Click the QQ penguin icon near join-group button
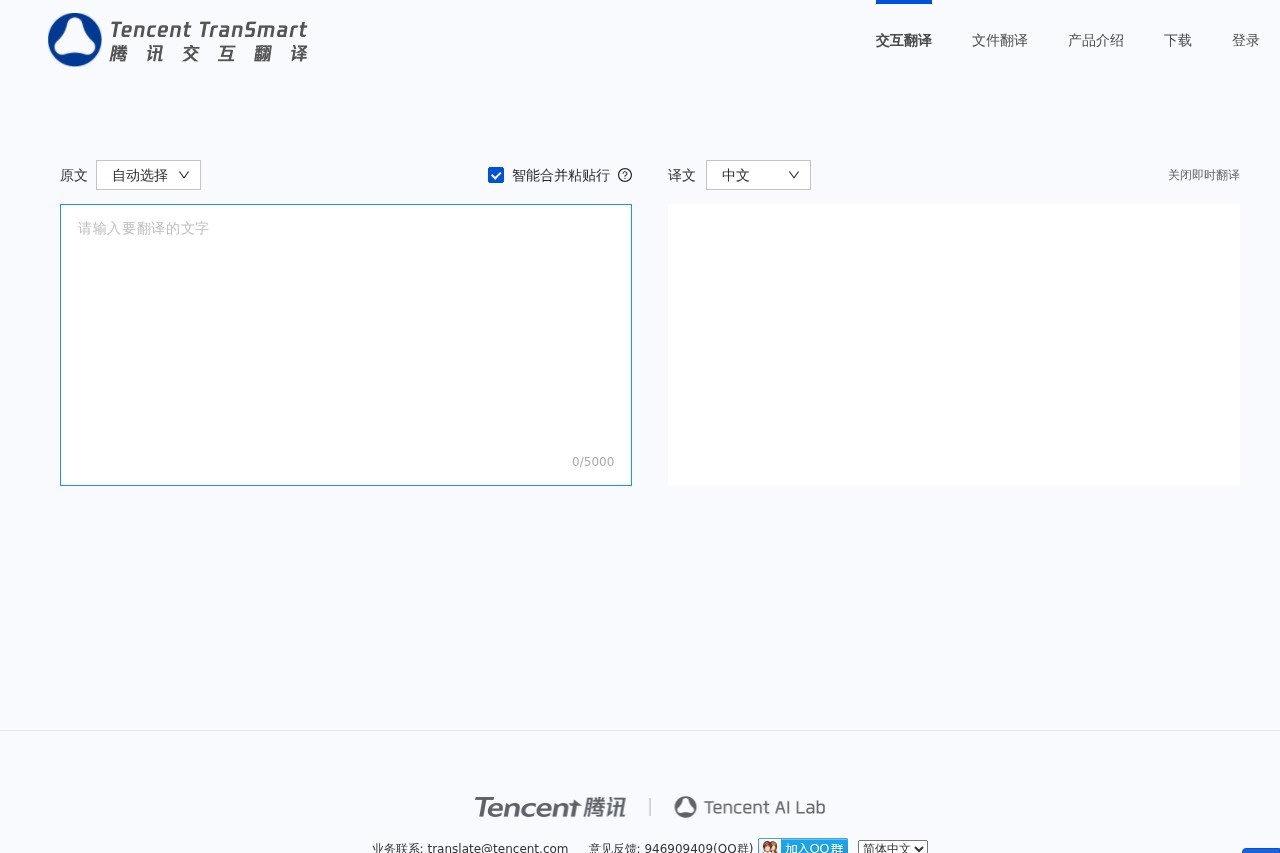 (770, 846)
